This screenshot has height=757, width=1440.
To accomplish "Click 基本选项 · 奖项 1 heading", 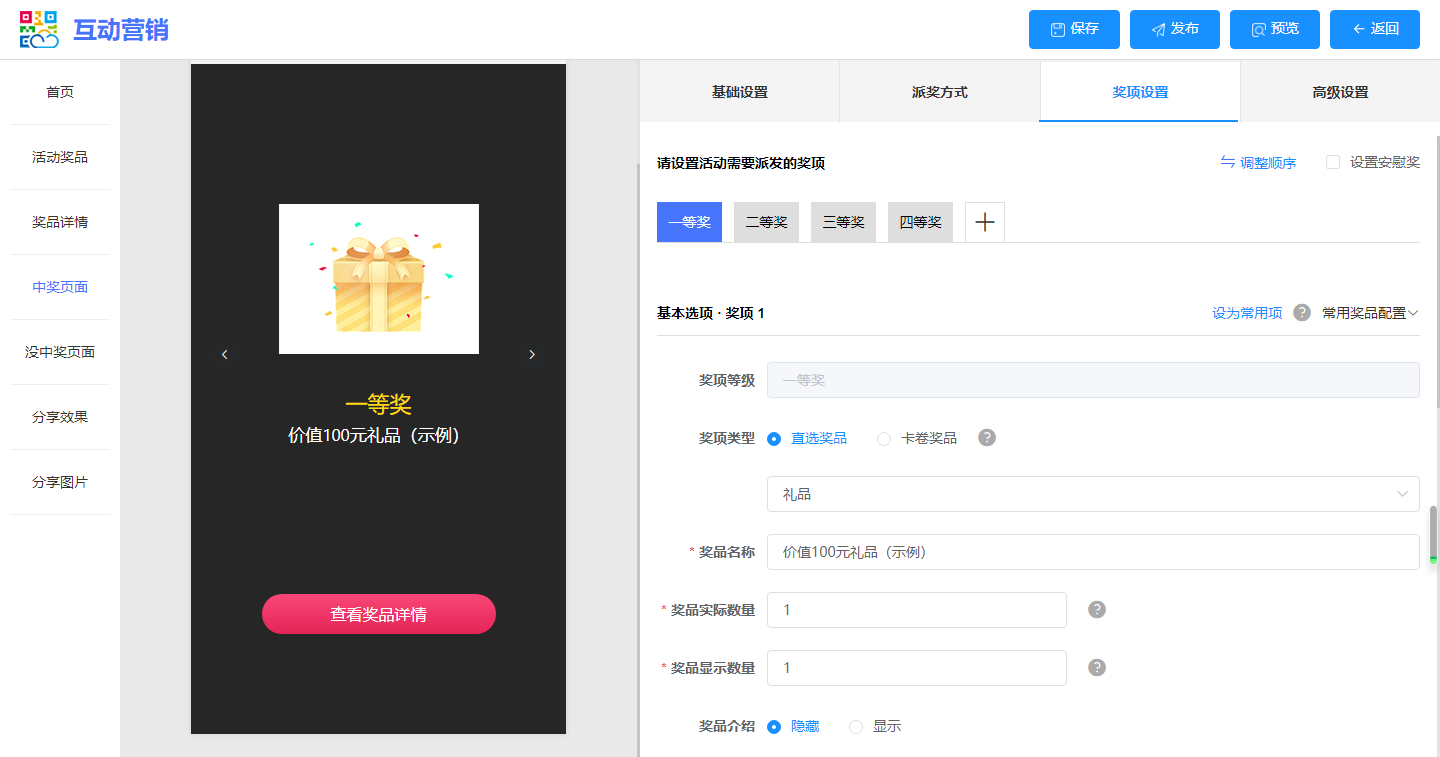I will (711, 313).
